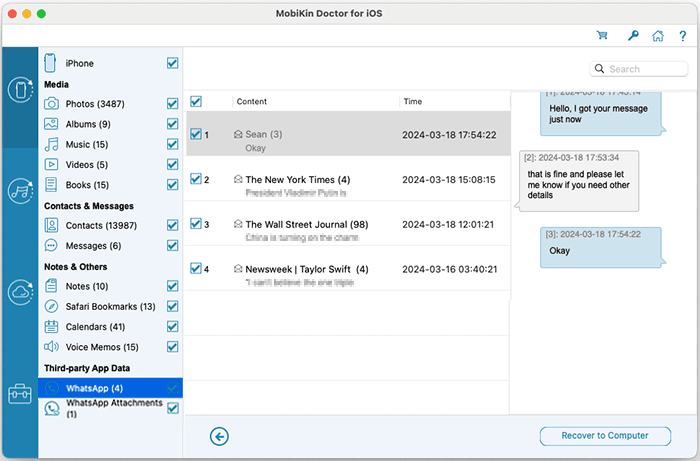Viewport: 700px width, 461px height.
Task: Toggle the select-all checkbox in table header
Action: [x=196, y=101]
